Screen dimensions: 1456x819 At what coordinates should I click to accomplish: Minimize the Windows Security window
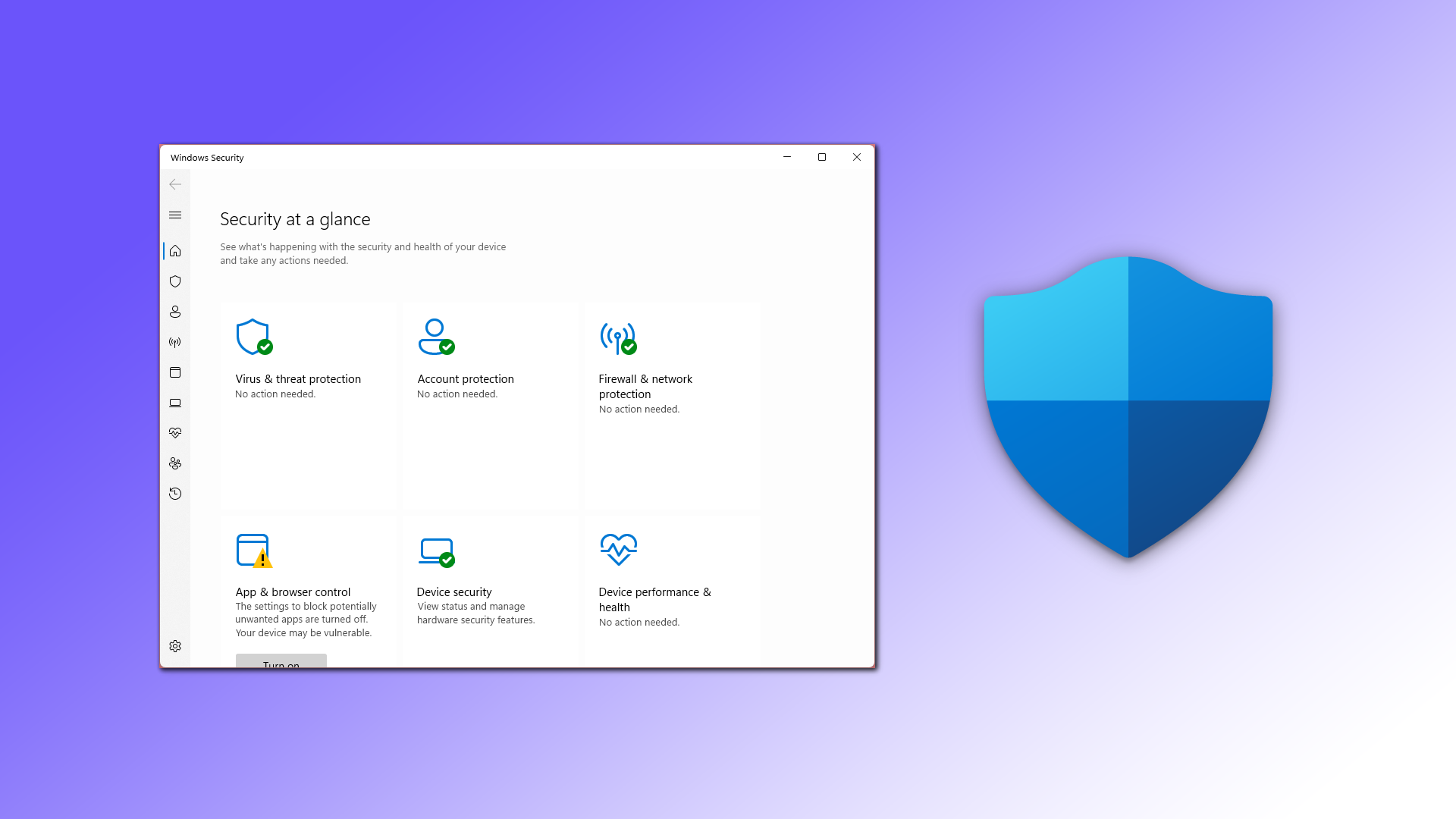pos(787,157)
